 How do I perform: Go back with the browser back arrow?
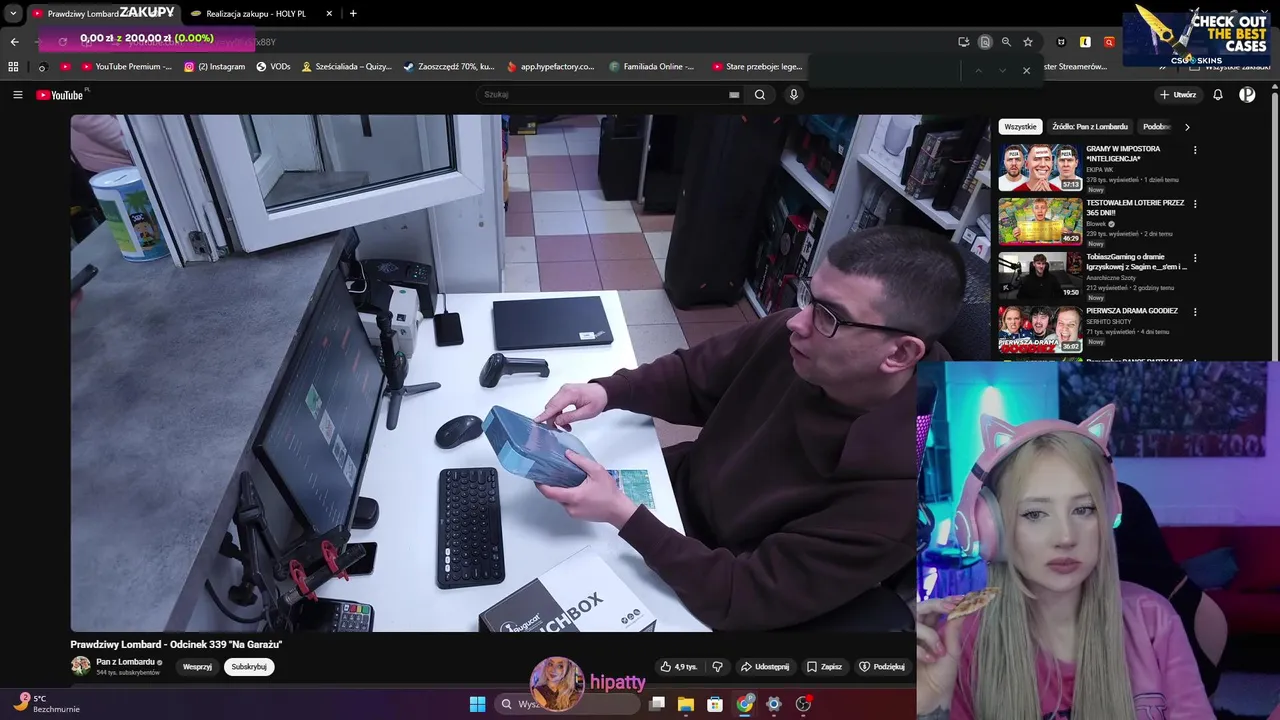(x=14, y=42)
